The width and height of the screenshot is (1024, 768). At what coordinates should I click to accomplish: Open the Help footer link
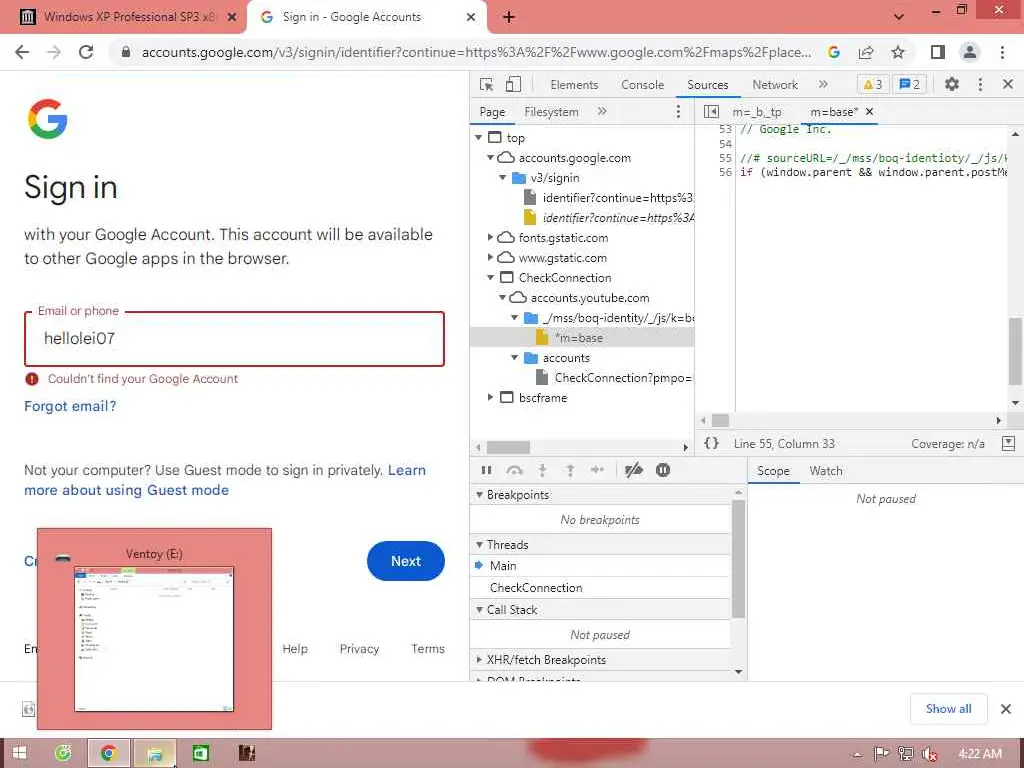(295, 648)
